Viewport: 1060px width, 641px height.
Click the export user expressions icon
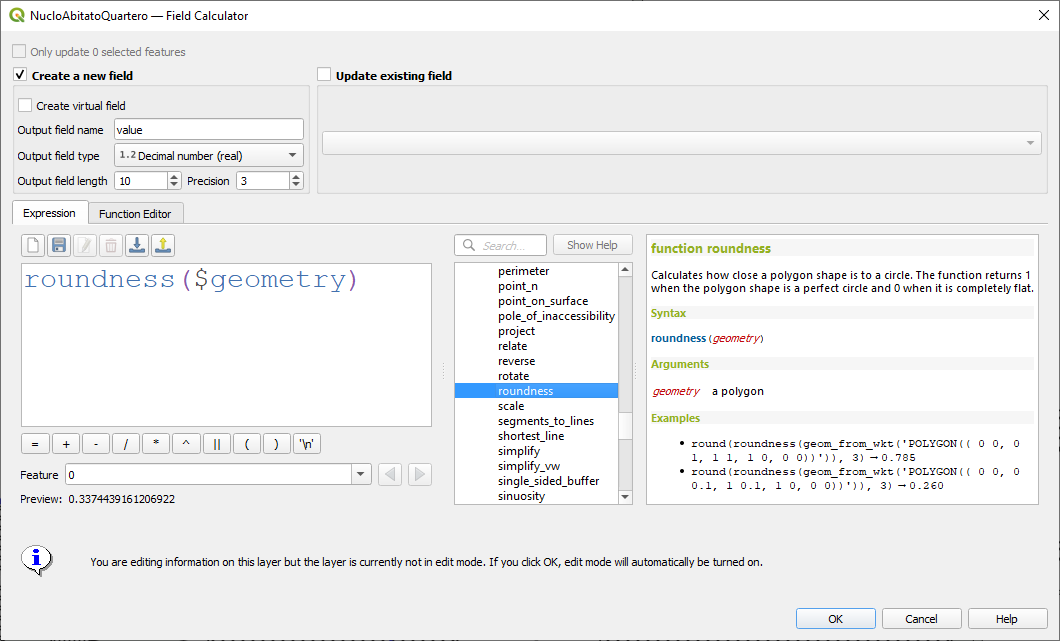click(x=163, y=245)
